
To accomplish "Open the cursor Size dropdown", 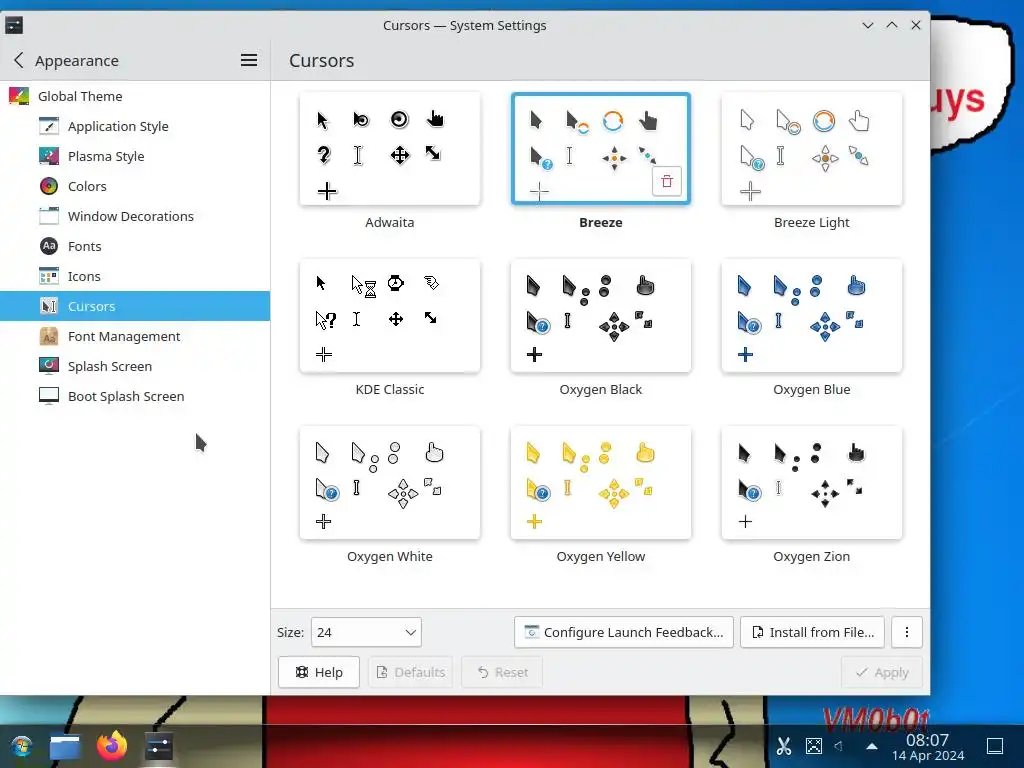I will pos(366,632).
